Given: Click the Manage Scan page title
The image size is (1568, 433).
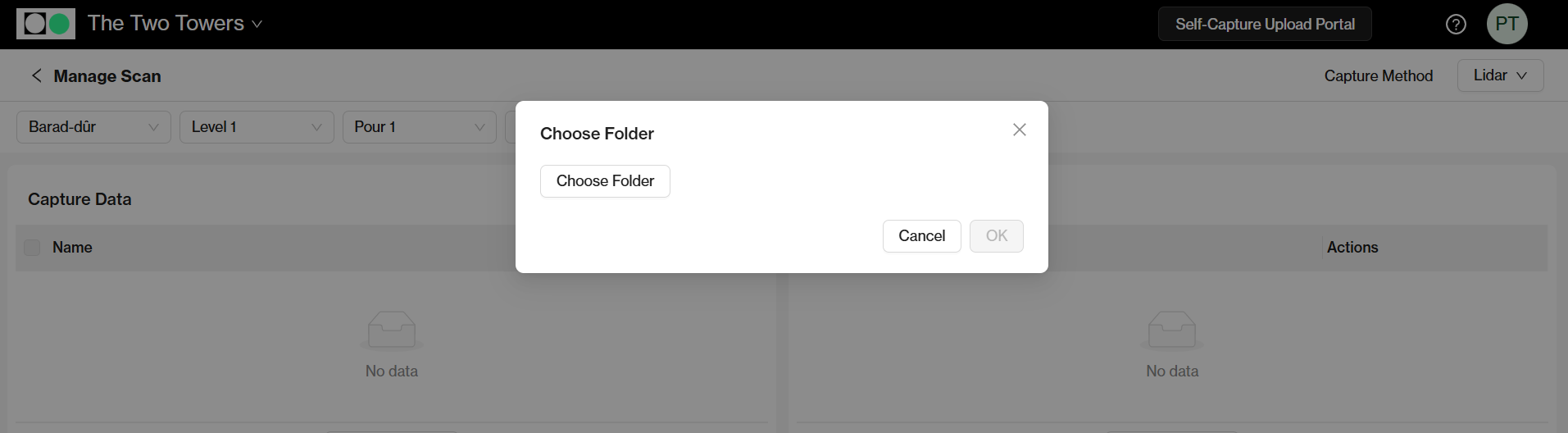Looking at the screenshot, I should (107, 76).
